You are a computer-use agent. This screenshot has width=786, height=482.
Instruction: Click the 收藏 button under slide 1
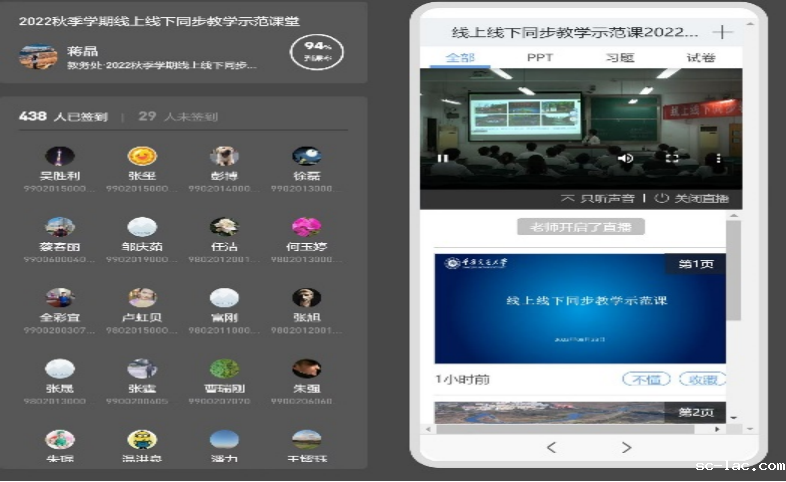pos(702,380)
